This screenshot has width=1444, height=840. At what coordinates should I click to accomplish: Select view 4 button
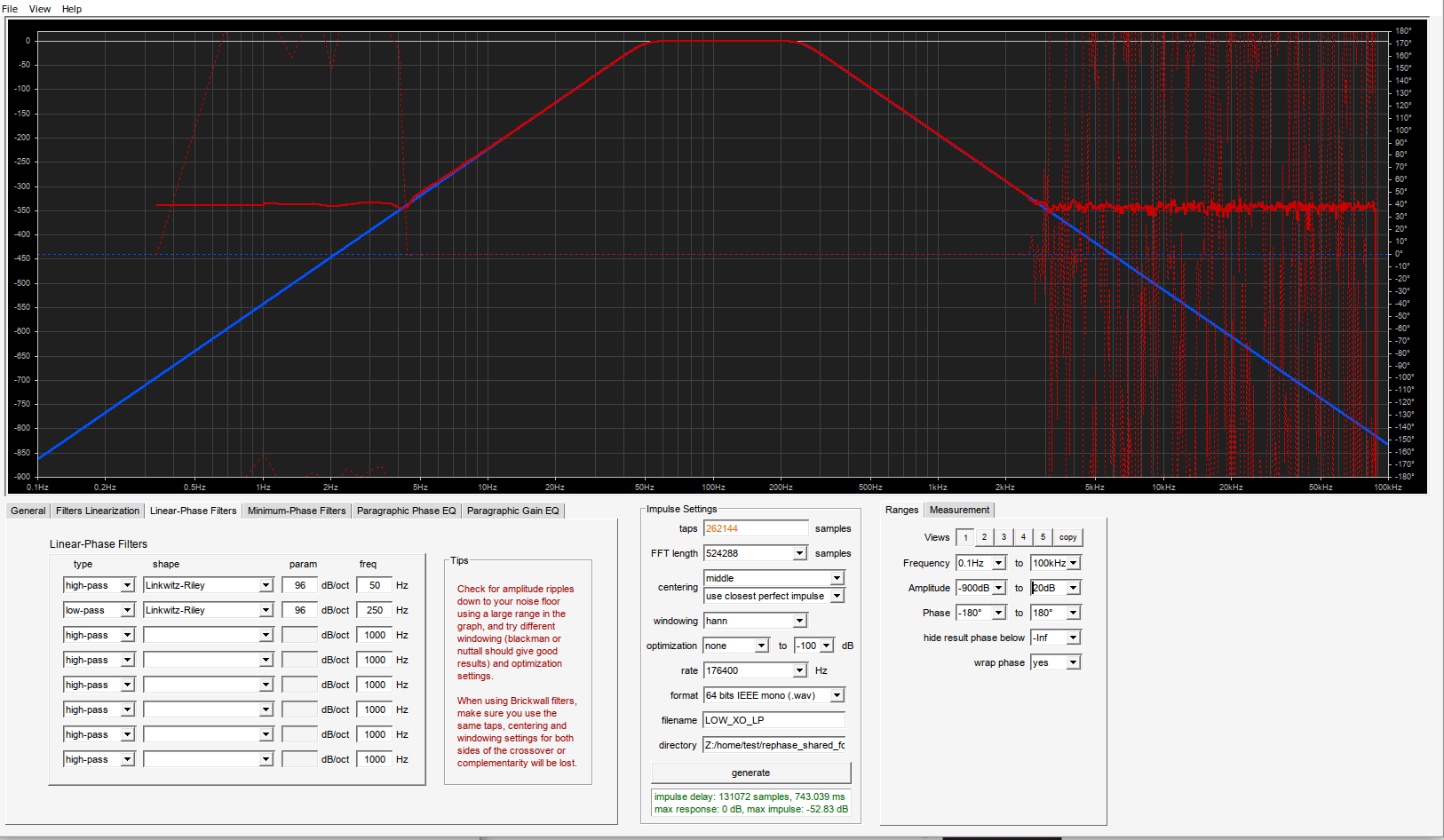(x=1023, y=537)
